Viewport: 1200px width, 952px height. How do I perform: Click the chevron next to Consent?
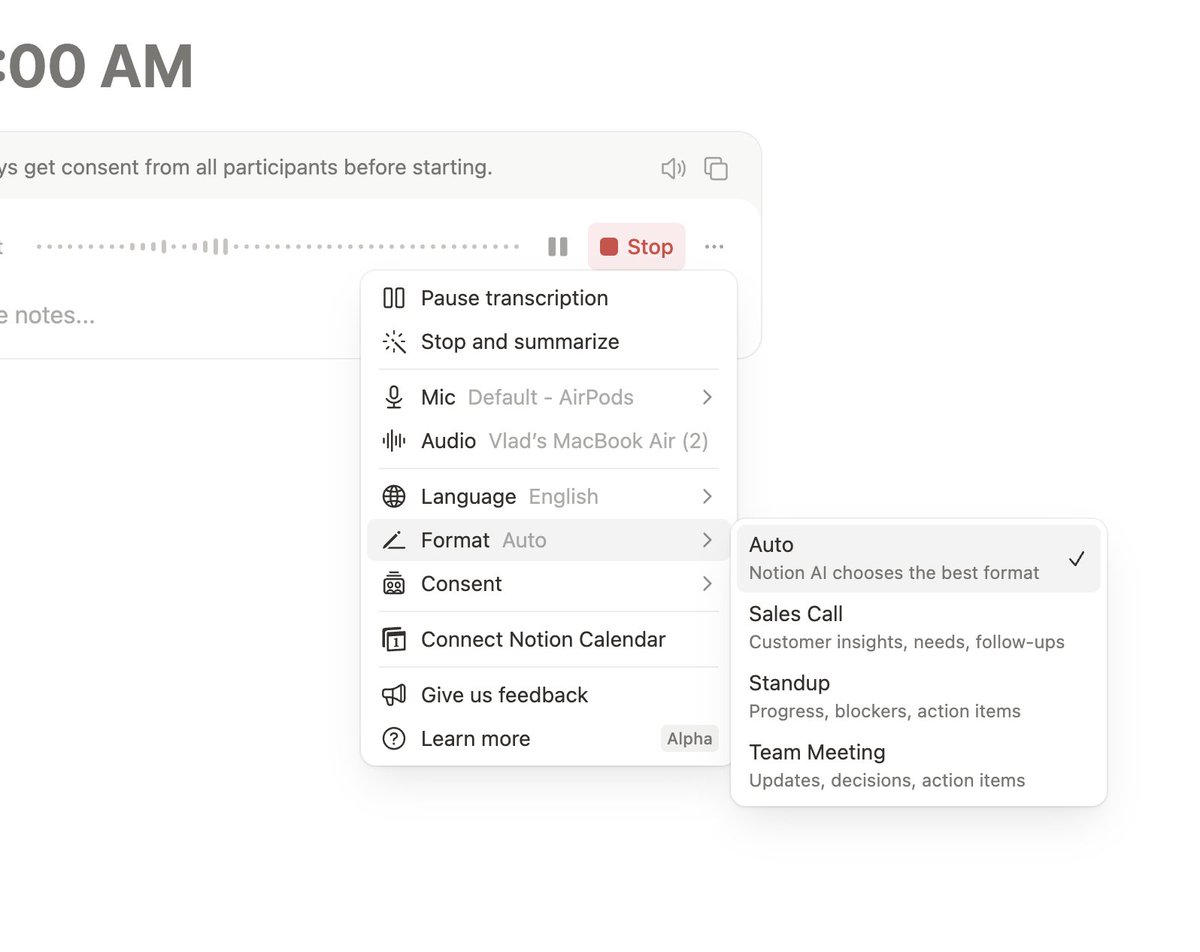pyautogui.click(x=707, y=584)
